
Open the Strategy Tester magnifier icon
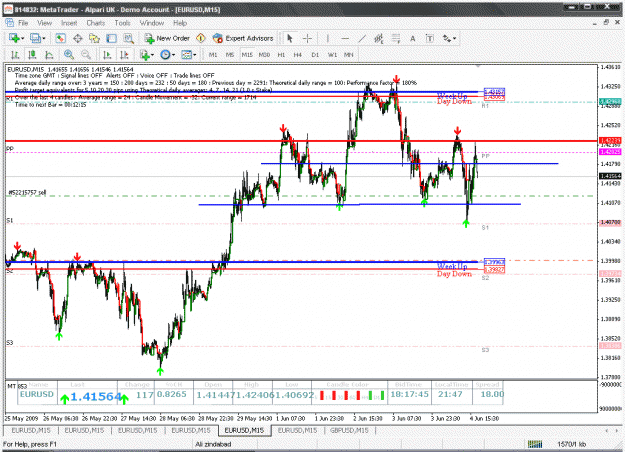tap(128, 38)
